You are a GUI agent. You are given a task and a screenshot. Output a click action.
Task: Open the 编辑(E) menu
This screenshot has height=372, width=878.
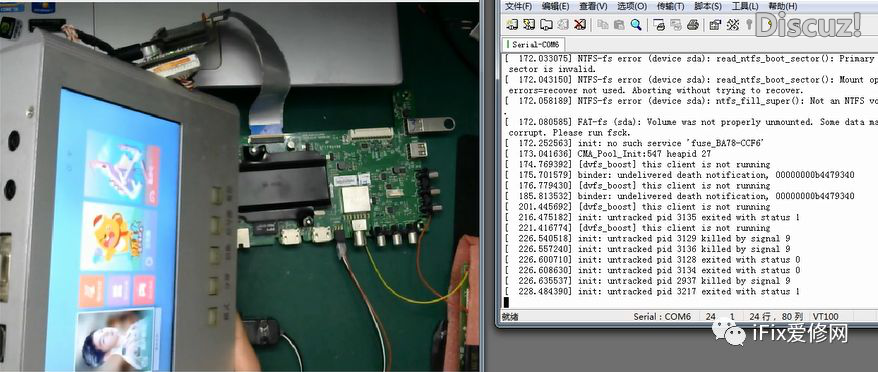[555, 6]
